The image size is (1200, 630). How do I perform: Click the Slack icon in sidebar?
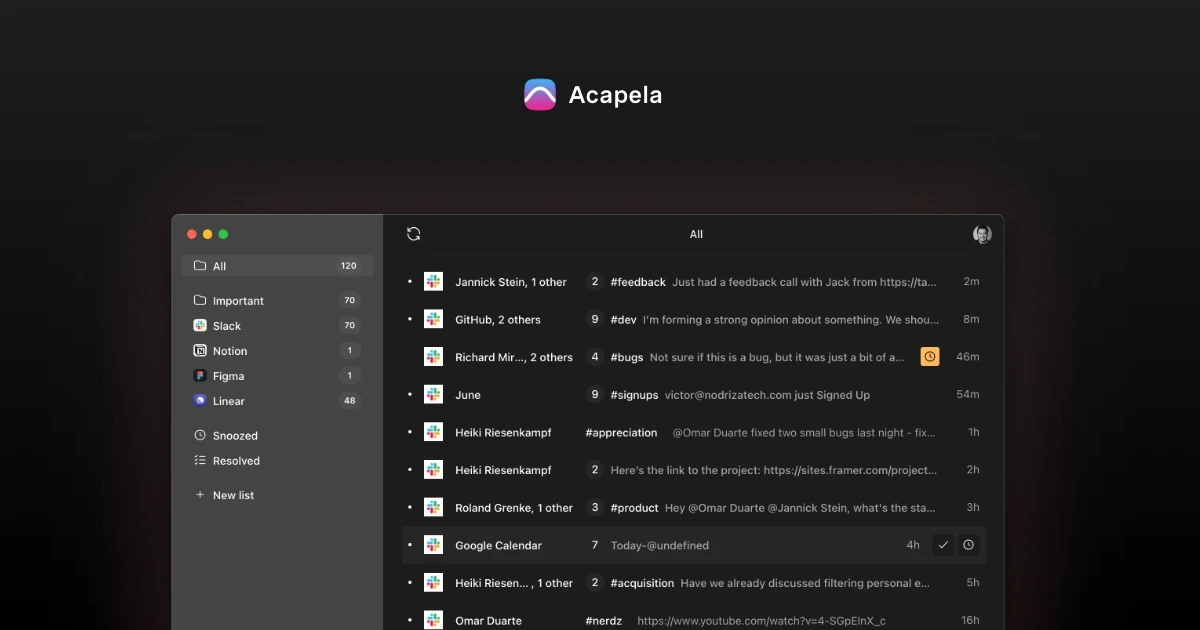pyautogui.click(x=200, y=325)
